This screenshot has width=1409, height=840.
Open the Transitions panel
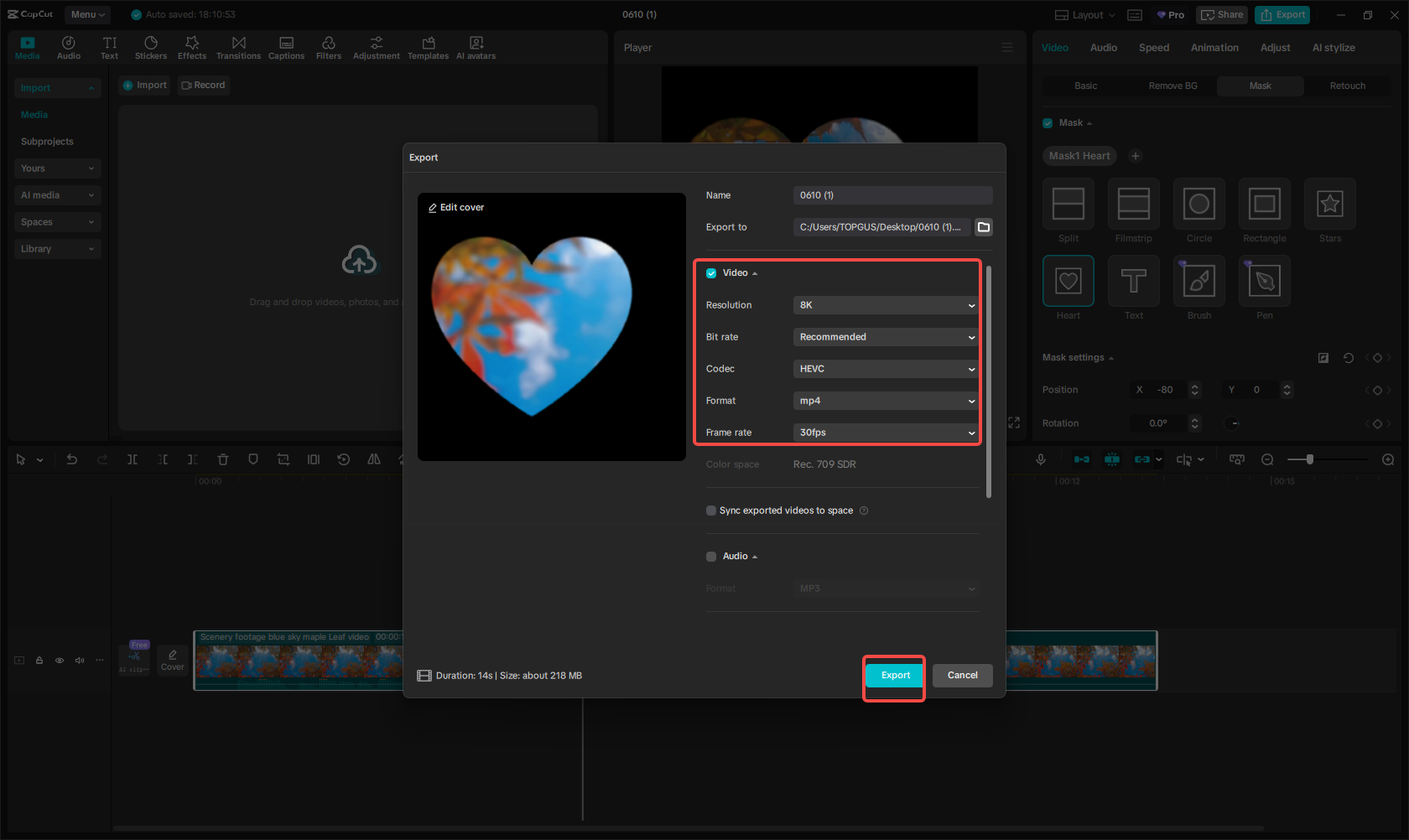point(238,47)
